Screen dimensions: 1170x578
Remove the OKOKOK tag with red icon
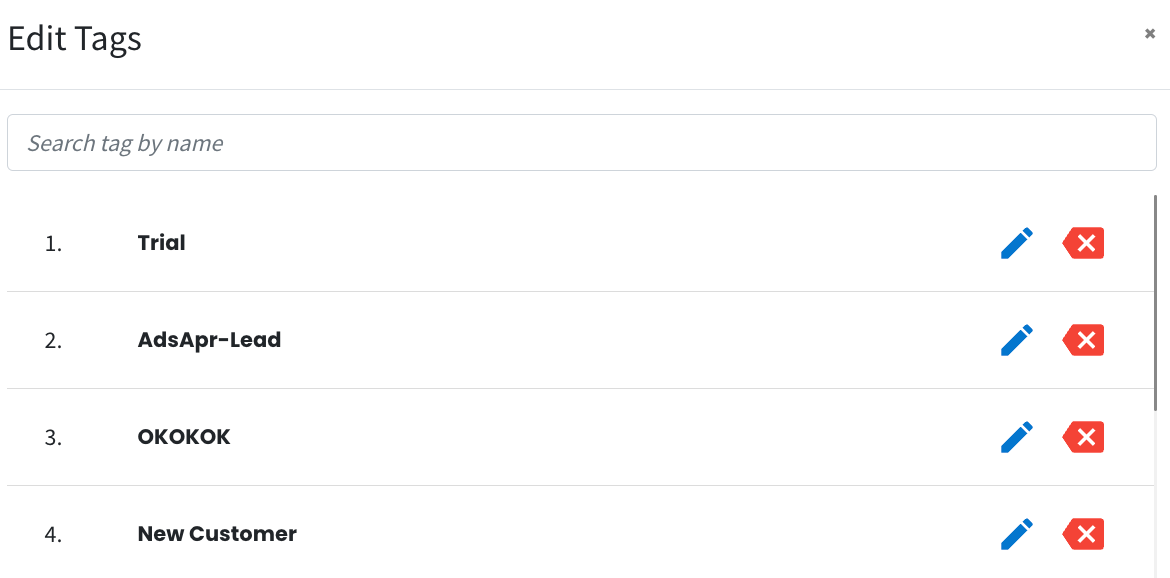coord(1083,437)
